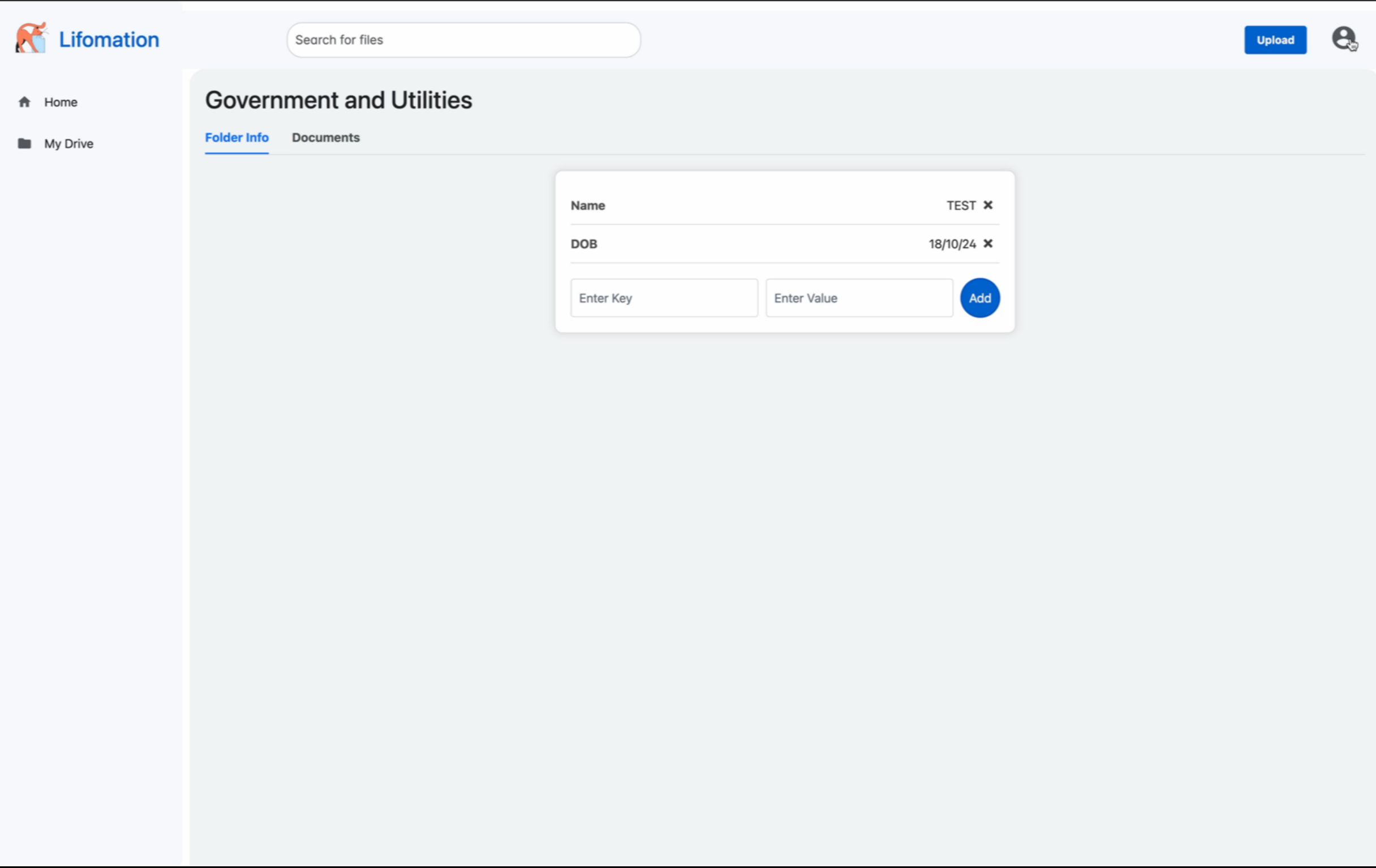The height and width of the screenshot is (868, 1376).
Task: Open My Drive from sidebar
Action: (68, 143)
